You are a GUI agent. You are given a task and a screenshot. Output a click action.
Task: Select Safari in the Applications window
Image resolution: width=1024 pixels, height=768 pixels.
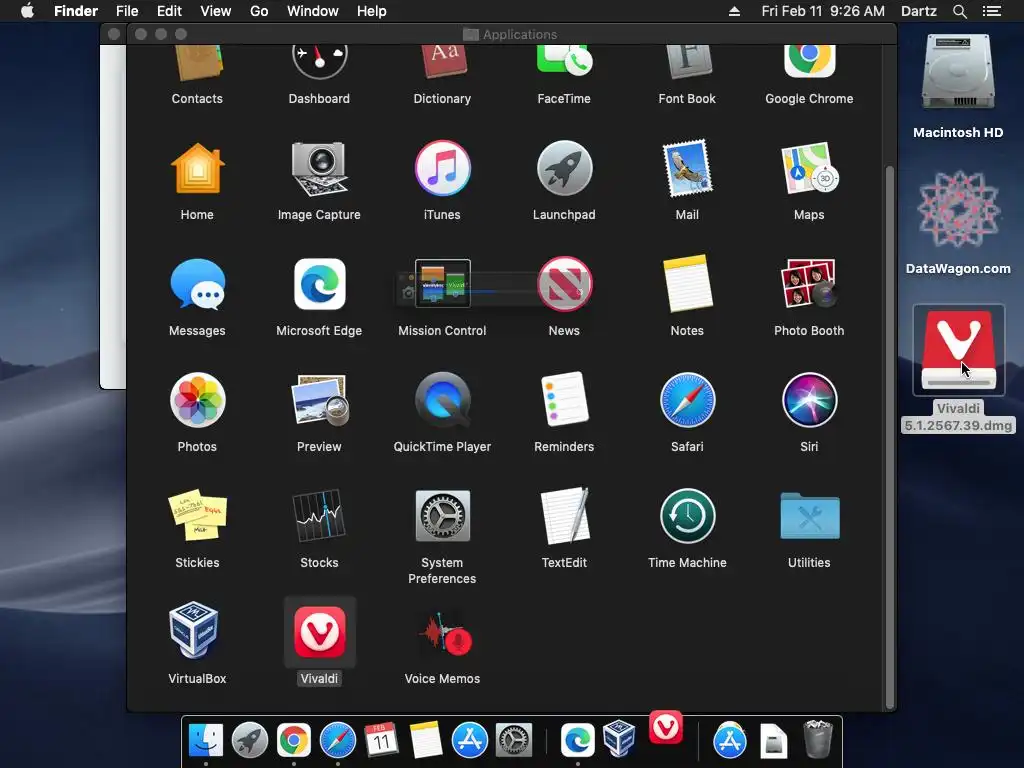click(x=687, y=400)
